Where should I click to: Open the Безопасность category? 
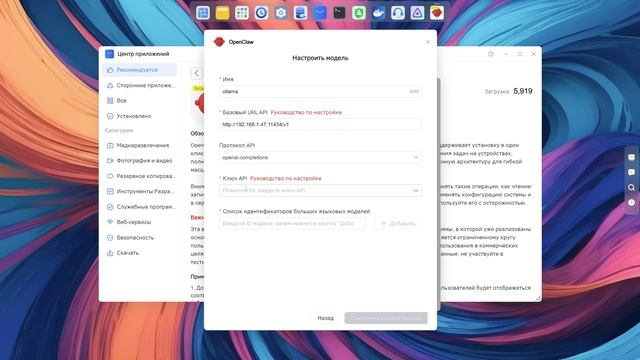click(140, 237)
